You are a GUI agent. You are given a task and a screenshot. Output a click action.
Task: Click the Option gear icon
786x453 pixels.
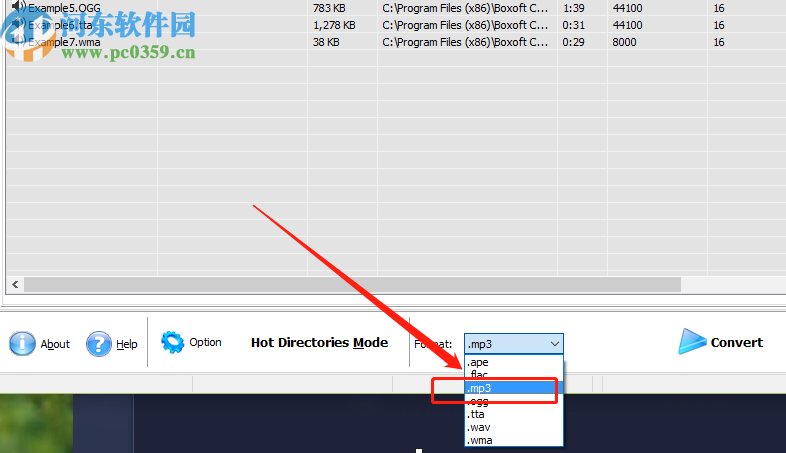pyautogui.click(x=172, y=342)
